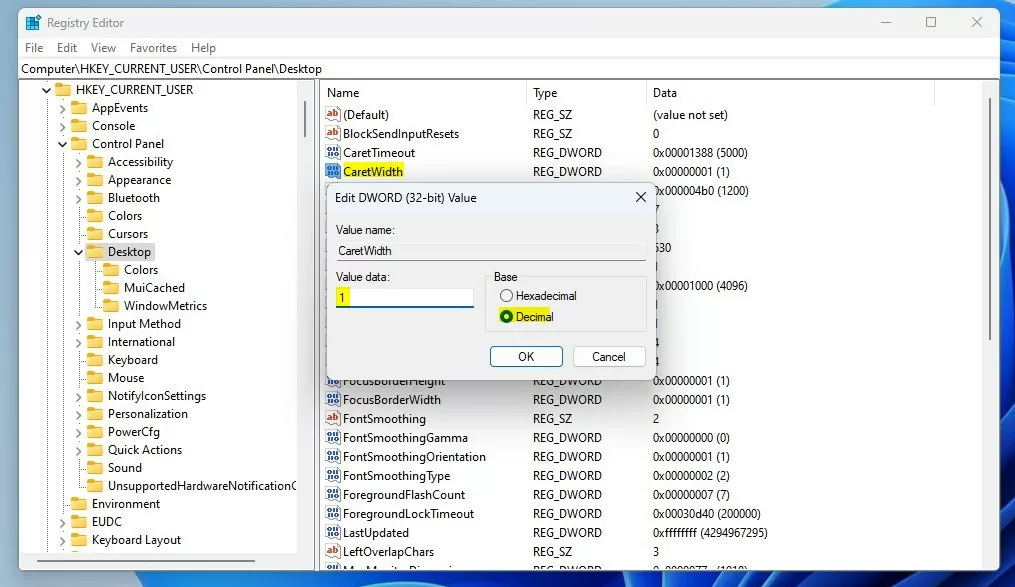This screenshot has height=587, width=1015.
Task: Click the HKEY_CURRENT_USER folder icon
Action: pos(63,89)
